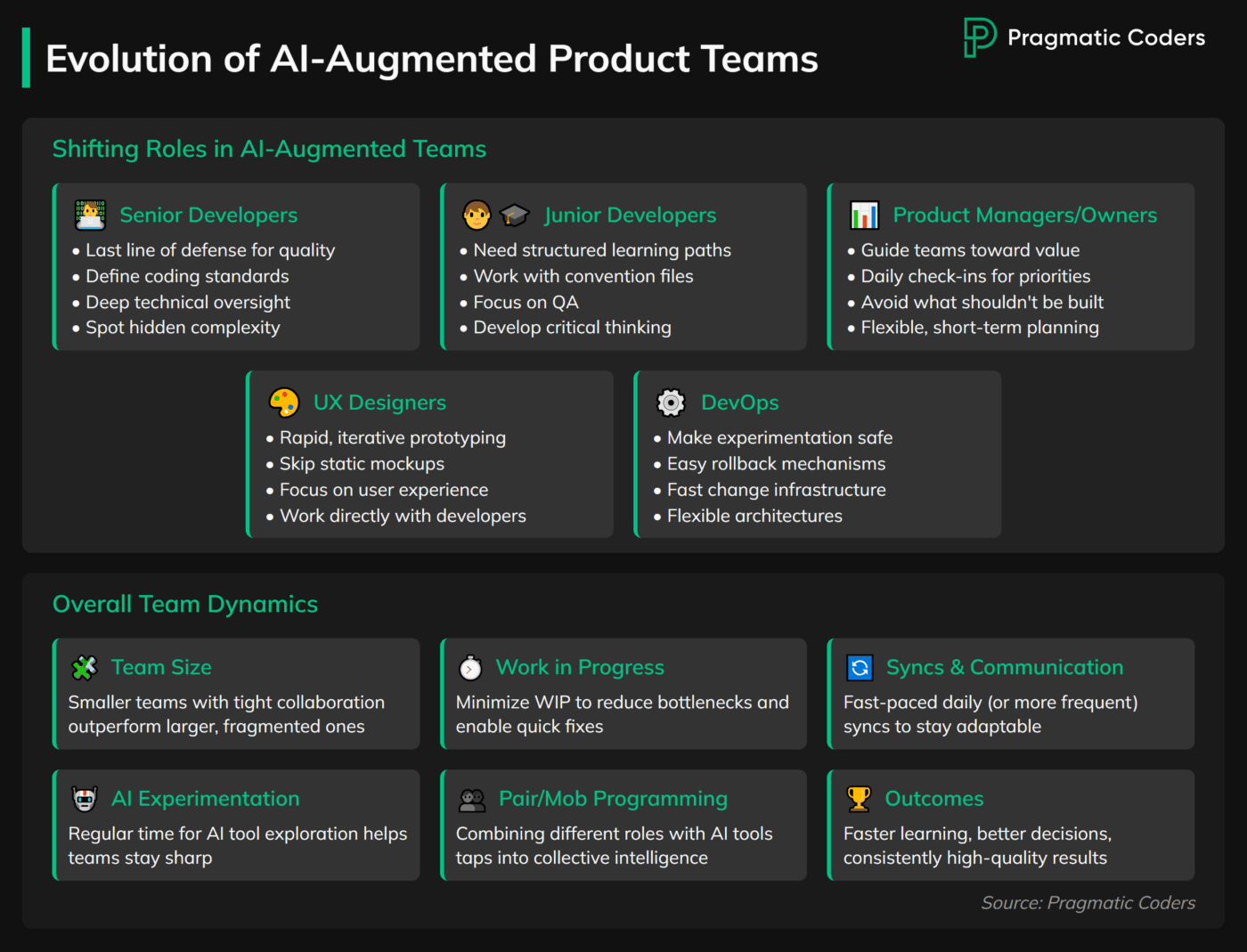
Task: Click the Overall Team Dynamics heading
Action: click(x=185, y=604)
